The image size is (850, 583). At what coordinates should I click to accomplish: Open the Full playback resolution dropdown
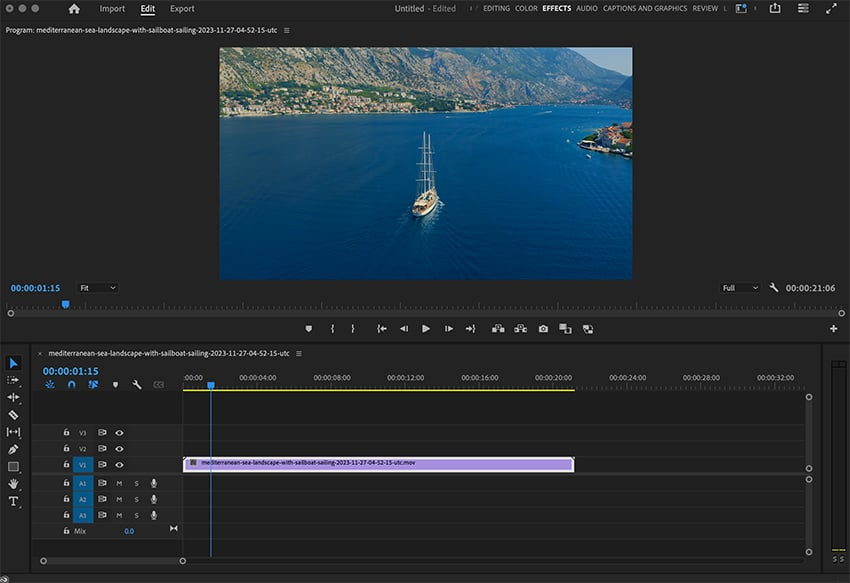pos(738,287)
